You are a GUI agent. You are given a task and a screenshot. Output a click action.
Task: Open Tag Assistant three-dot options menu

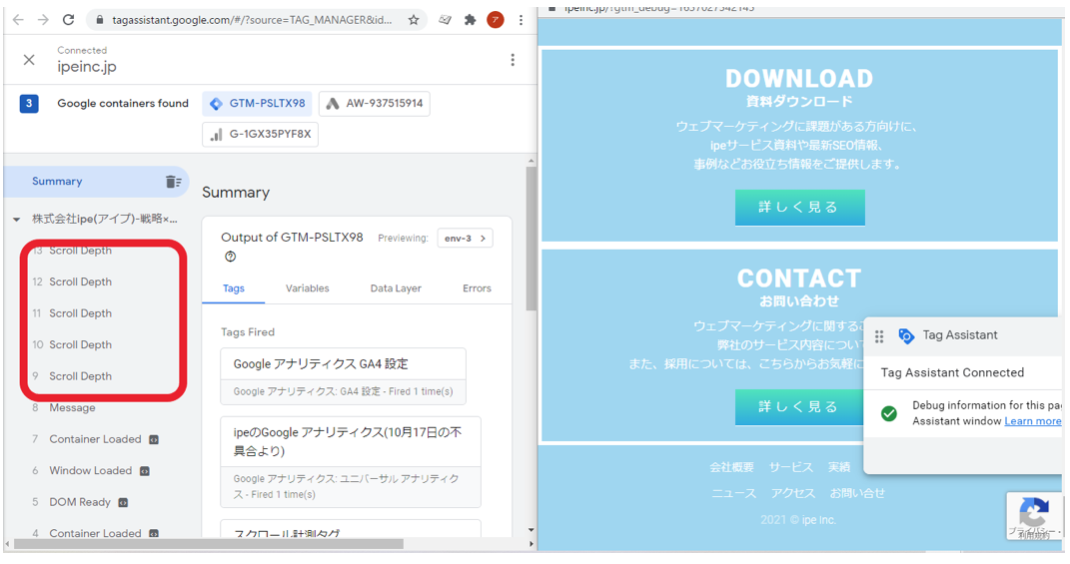[x=512, y=60]
